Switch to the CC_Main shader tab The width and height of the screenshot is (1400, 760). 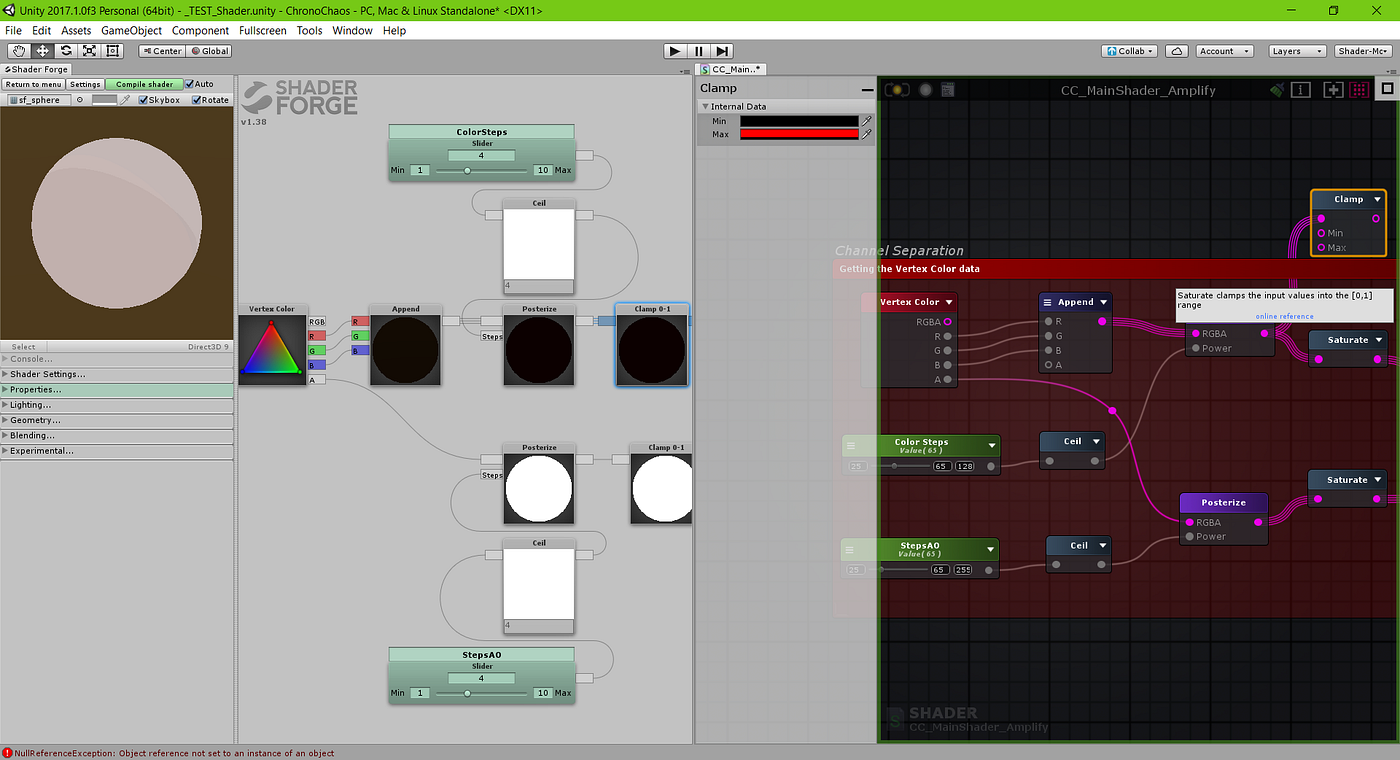732,69
